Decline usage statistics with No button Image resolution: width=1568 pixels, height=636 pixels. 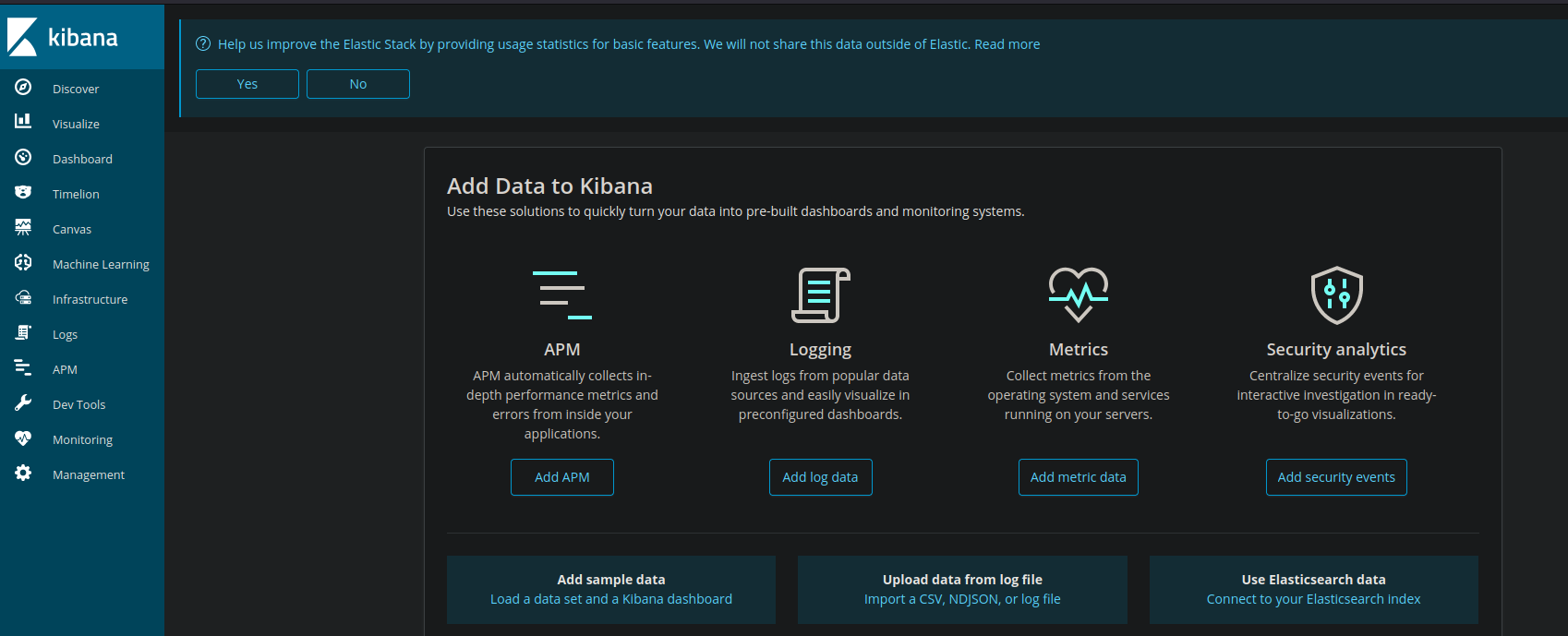click(x=358, y=84)
